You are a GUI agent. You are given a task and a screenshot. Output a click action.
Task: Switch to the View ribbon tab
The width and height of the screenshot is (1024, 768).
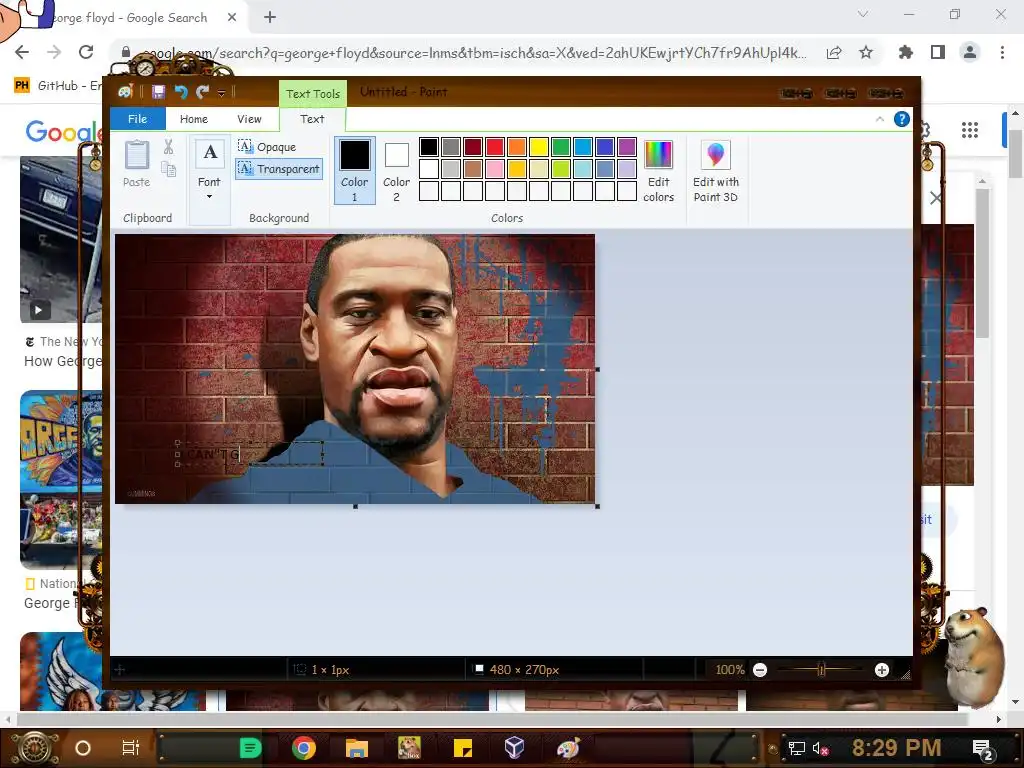tap(249, 119)
